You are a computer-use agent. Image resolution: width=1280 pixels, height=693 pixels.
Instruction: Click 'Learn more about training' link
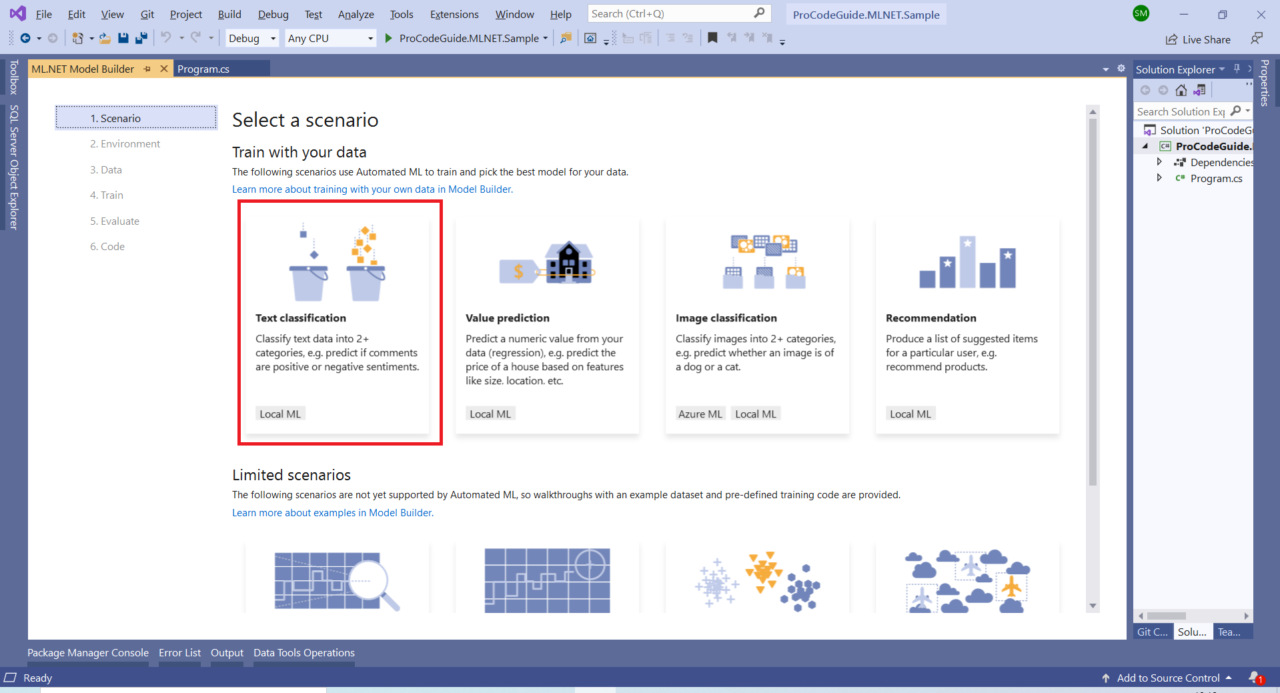[x=372, y=189]
